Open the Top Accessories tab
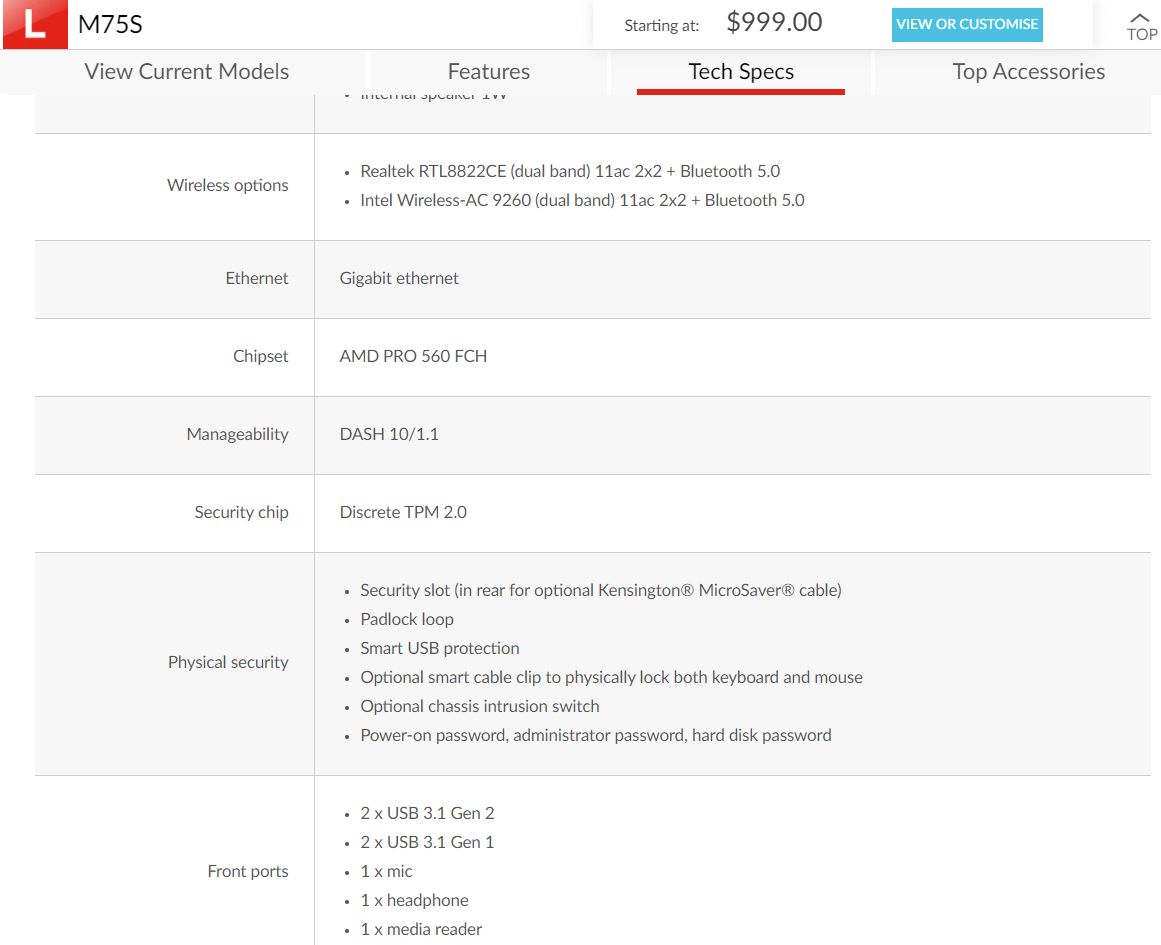 [x=1028, y=72]
